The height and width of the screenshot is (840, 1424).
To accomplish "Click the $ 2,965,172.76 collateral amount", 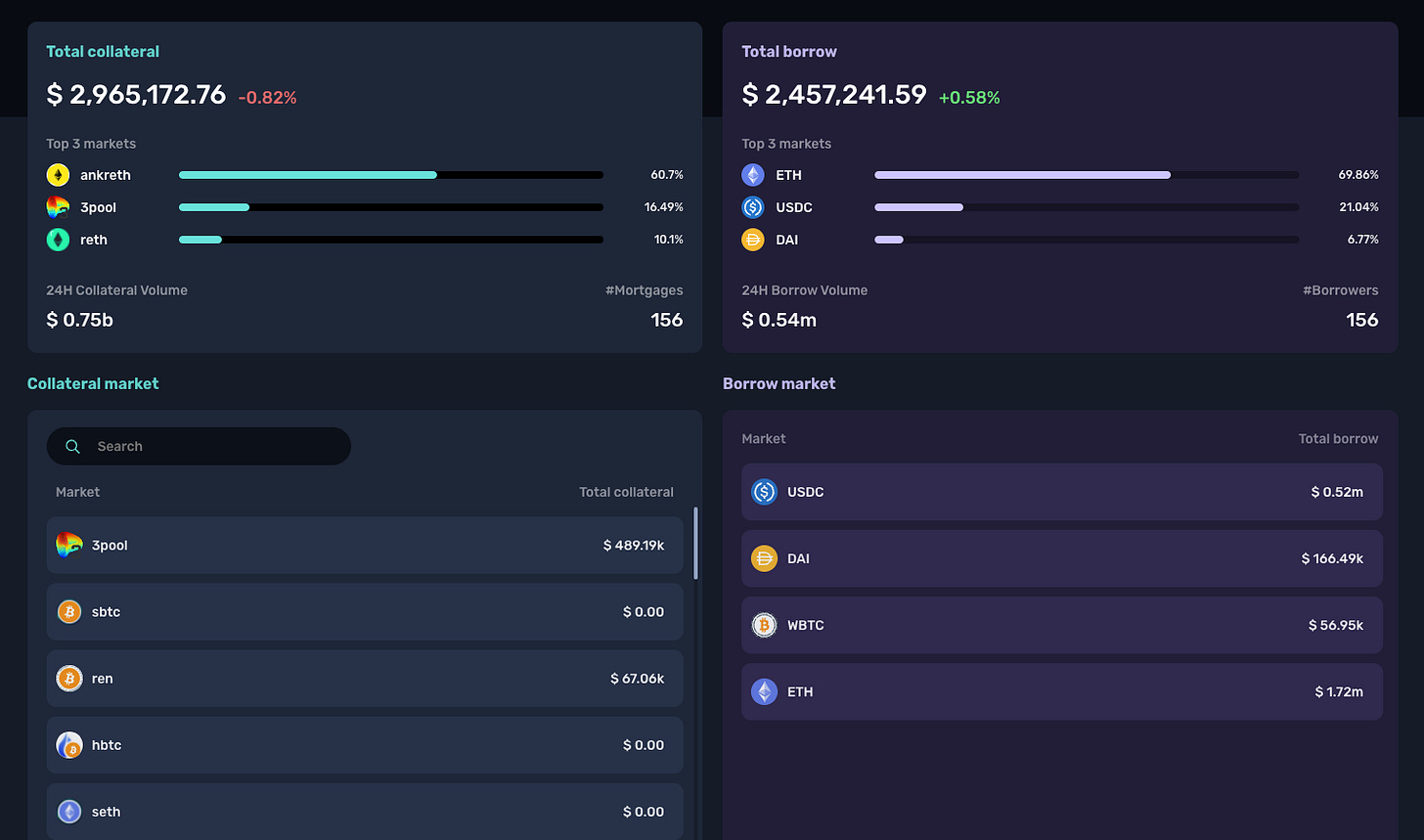I will (x=136, y=95).
